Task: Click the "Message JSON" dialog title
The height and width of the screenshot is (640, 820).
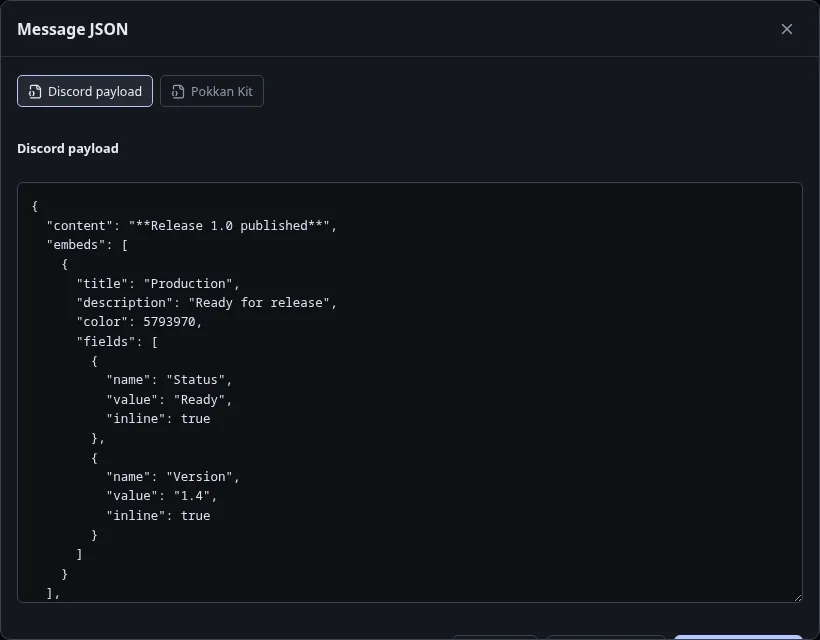Action: pyautogui.click(x=73, y=29)
